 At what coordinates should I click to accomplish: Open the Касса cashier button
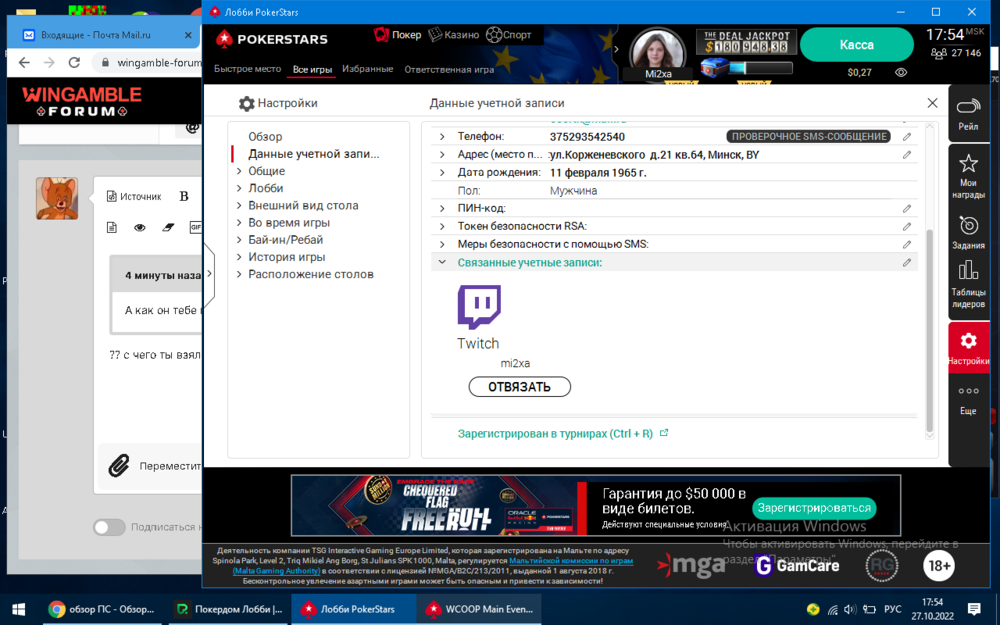pyautogui.click(x=856, y=45)
